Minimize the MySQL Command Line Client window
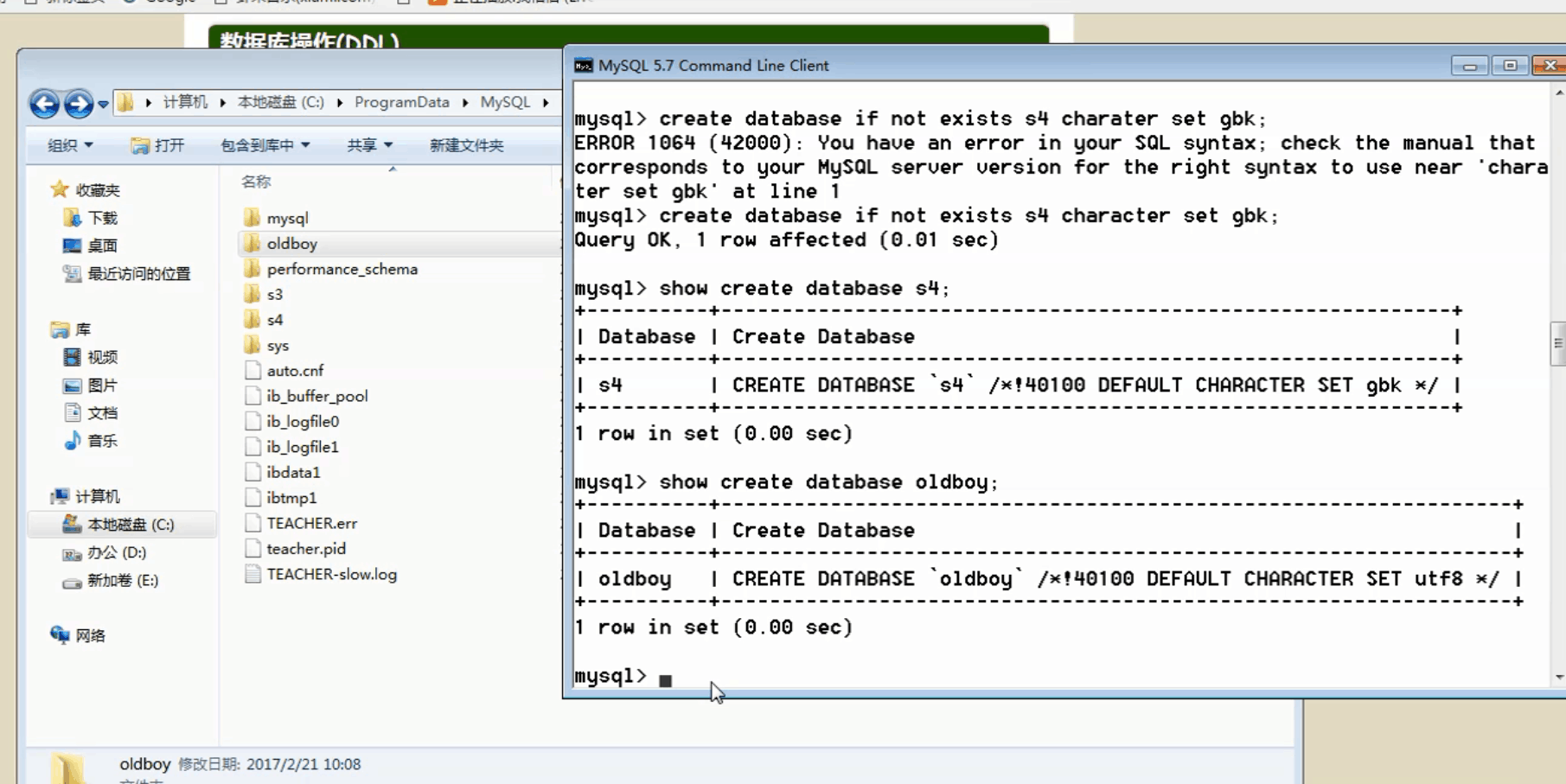The width and height of the screenshot is (1566, 784). pyautogui.click(x=1469, y=66)
